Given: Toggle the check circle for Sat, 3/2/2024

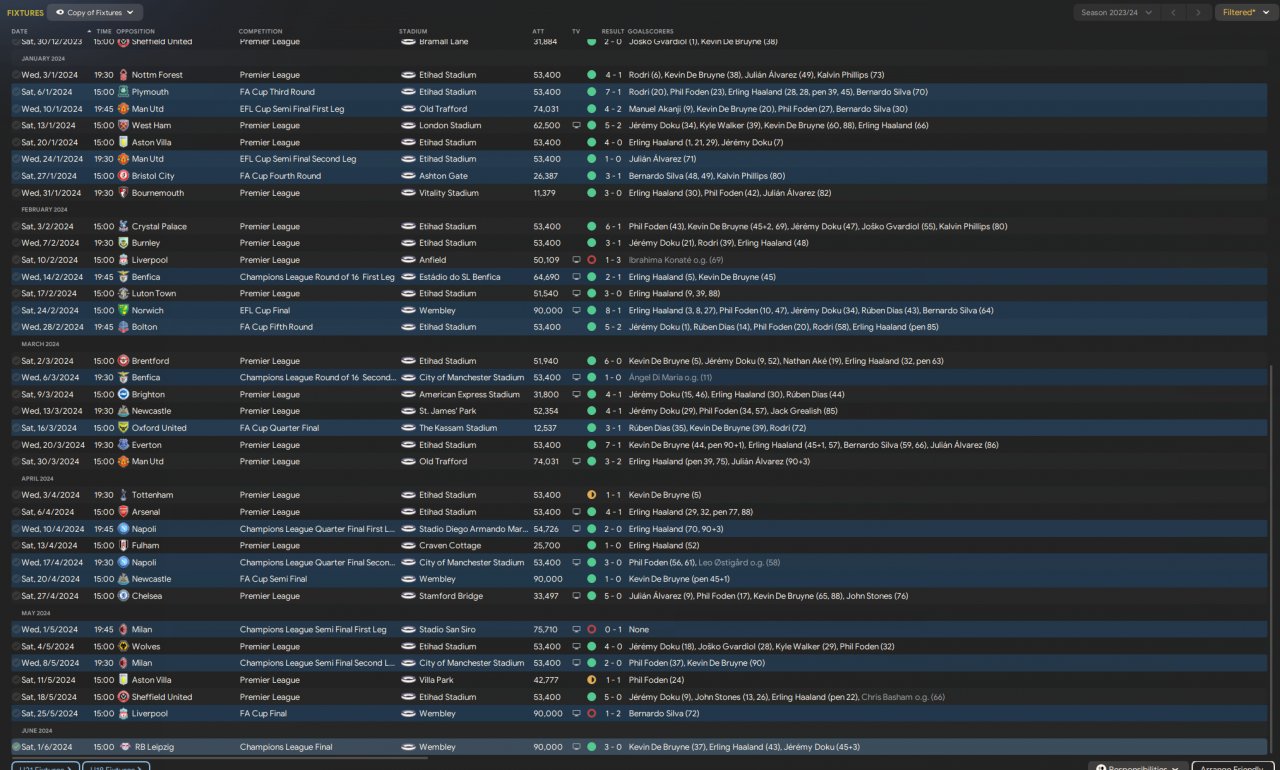Looking at the screenshot, I should tap(16, 226).
